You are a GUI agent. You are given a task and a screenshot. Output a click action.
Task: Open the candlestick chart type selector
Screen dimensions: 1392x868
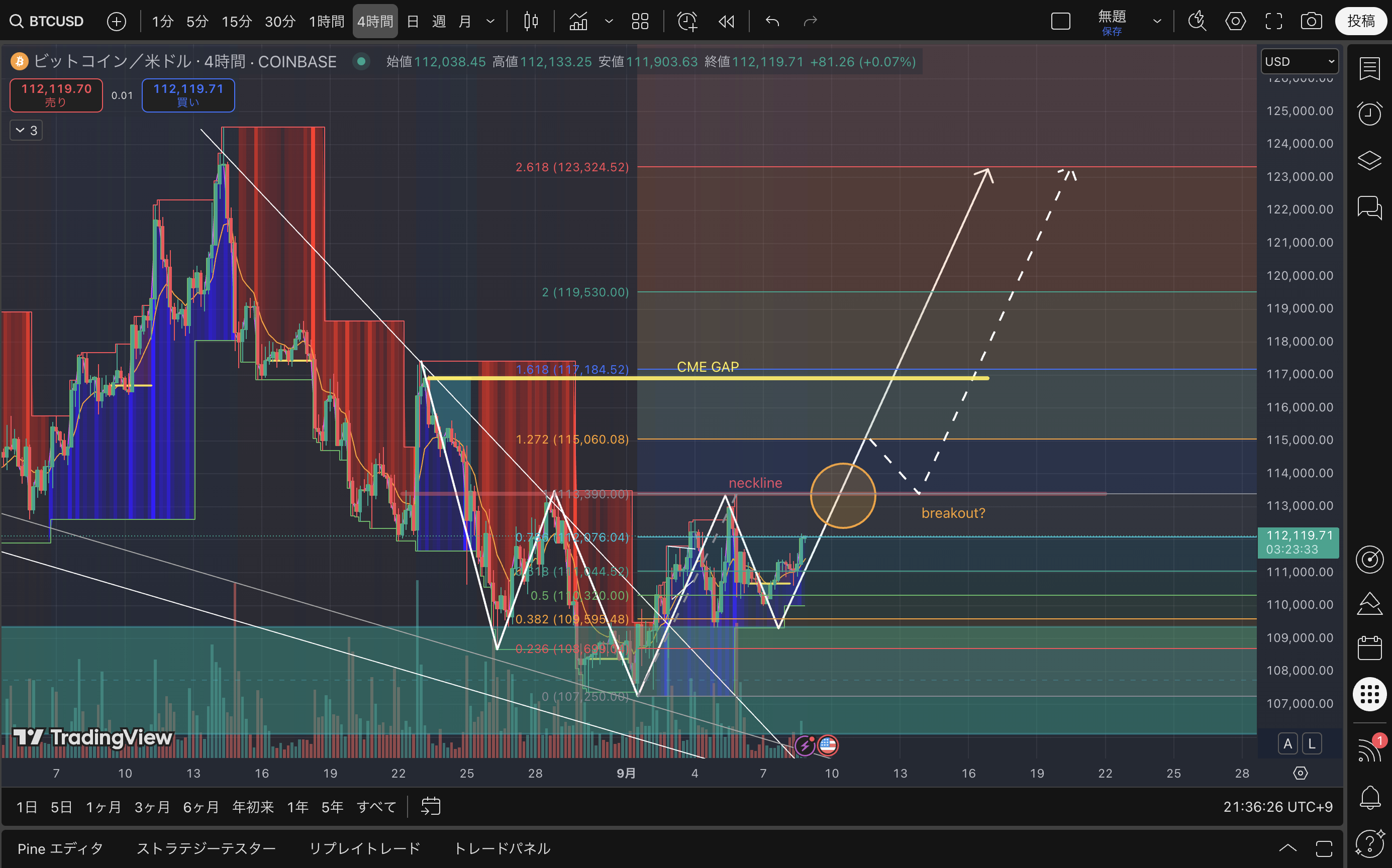531,22
